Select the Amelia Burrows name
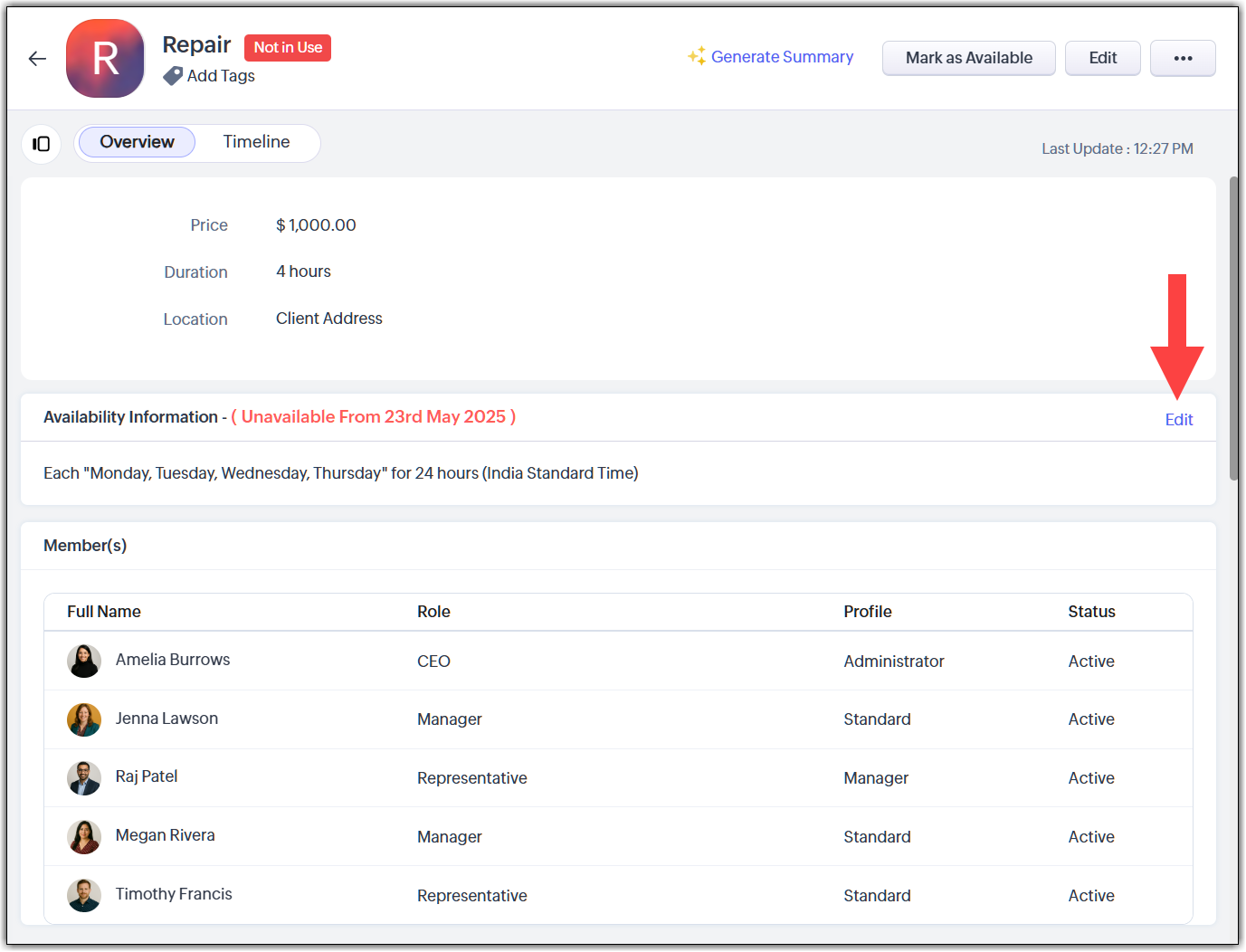 [x=173, y=660]
